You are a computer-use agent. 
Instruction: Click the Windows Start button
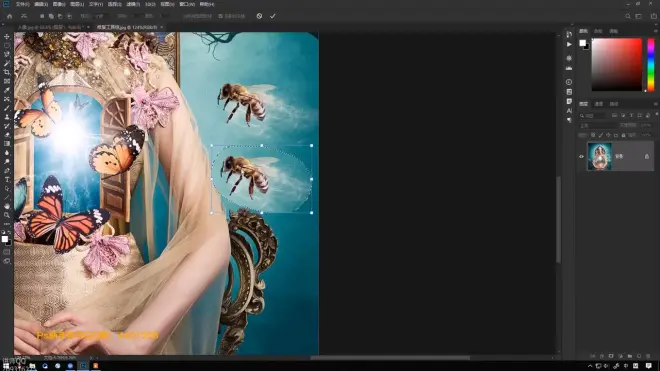(6, 366)
